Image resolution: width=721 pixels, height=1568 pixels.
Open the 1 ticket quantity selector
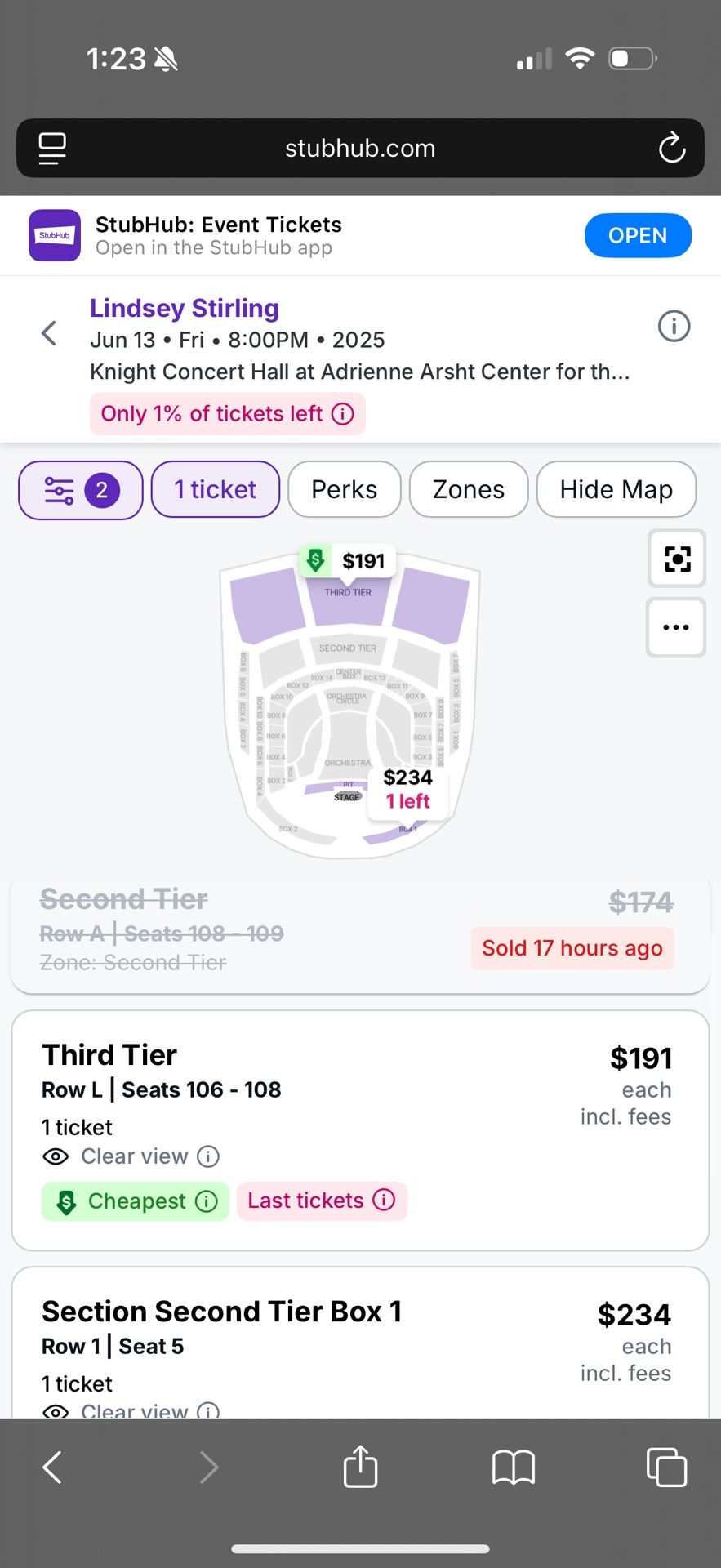click(216, 489)
